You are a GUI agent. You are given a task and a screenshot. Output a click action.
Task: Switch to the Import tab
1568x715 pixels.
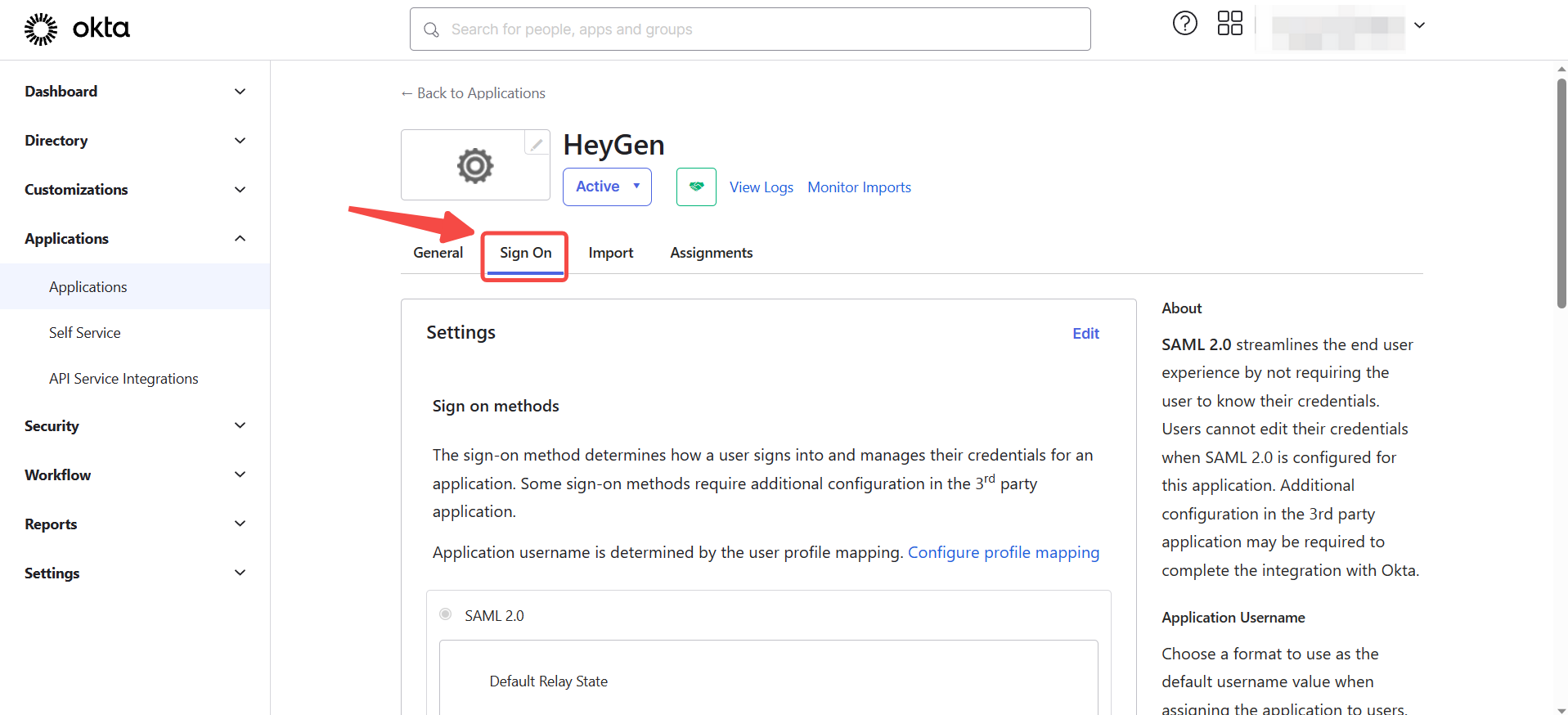[x=611, y=253]
